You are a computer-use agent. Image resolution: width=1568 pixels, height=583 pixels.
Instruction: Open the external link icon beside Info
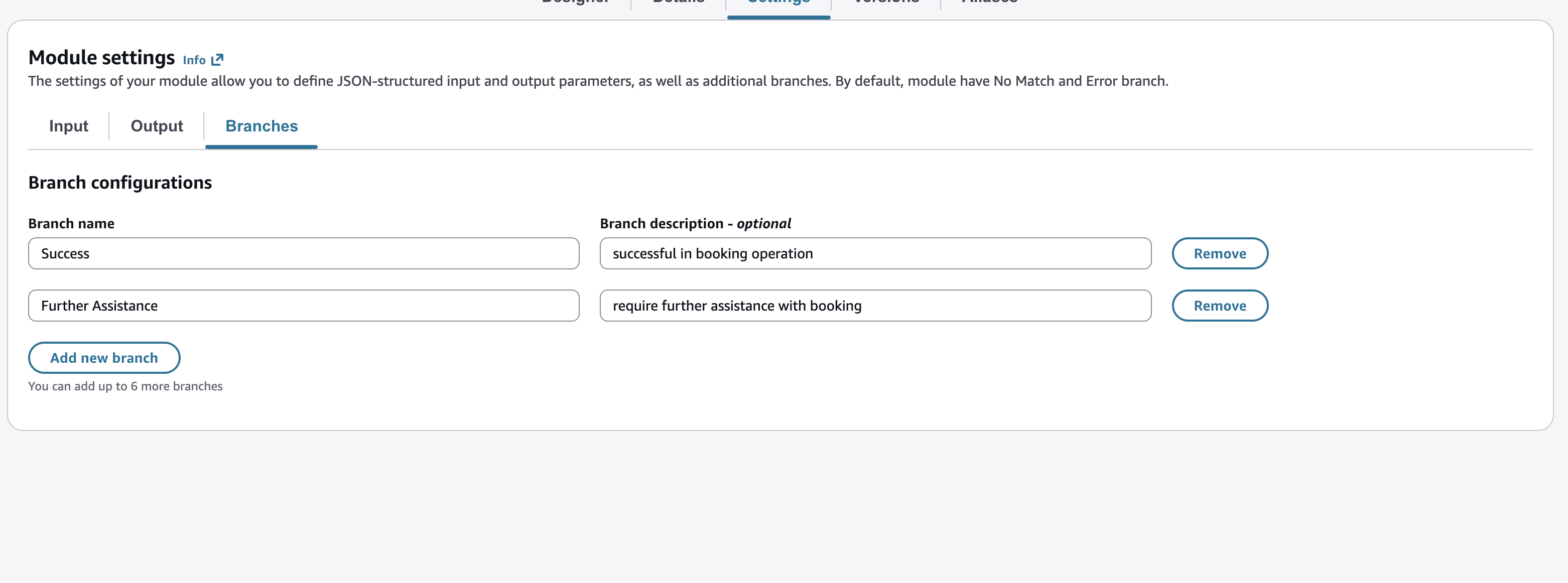tap(217, 60)
